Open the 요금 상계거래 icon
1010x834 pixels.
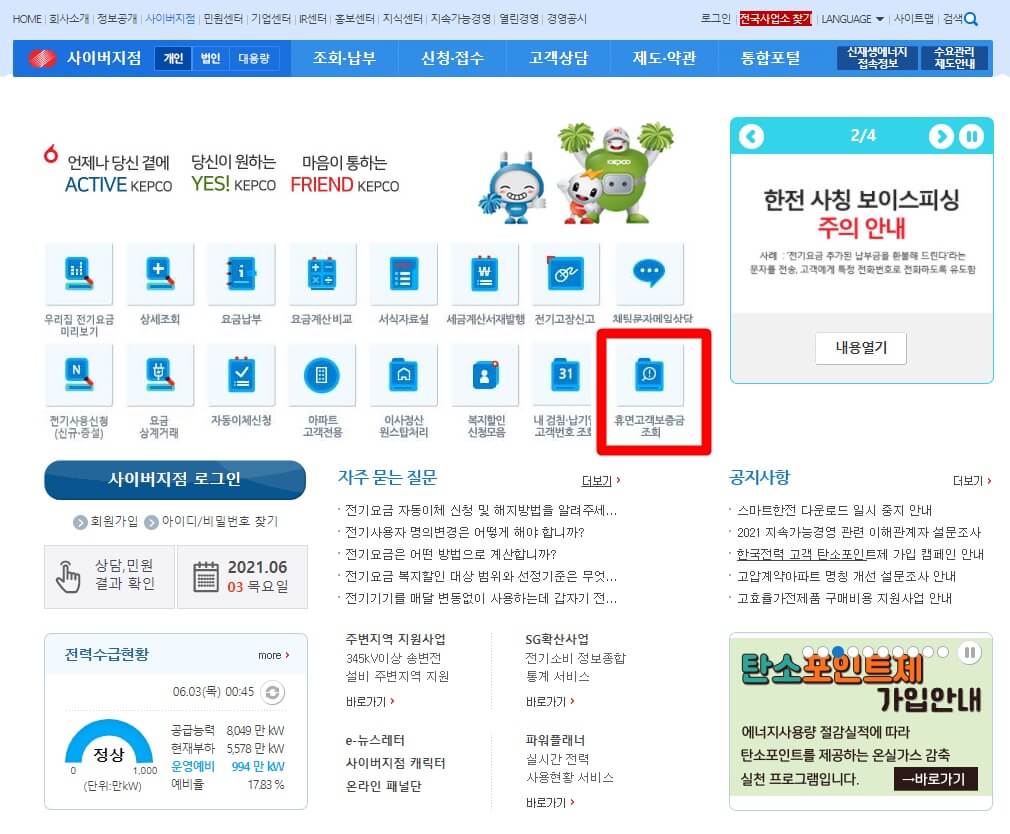(x=160, y=375)
